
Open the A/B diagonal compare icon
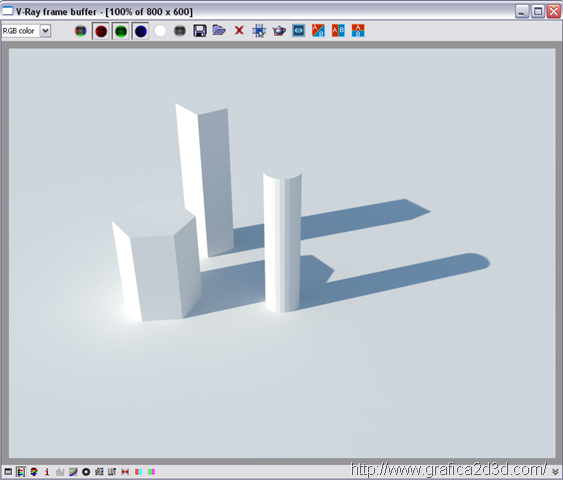[318, 31]
